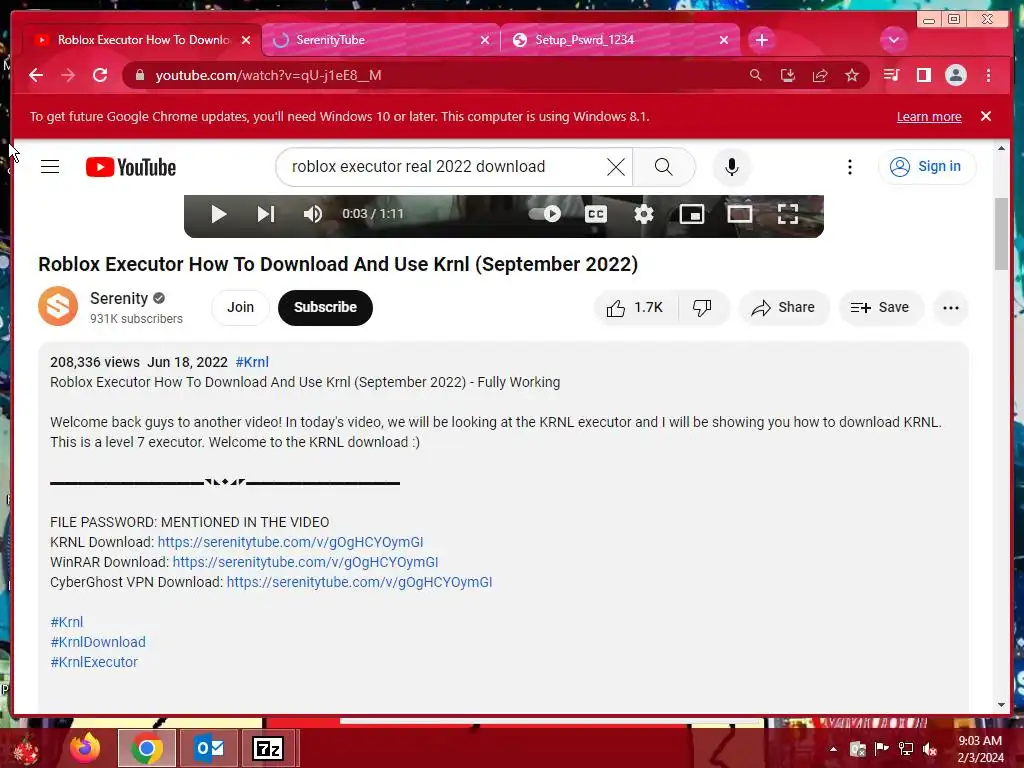The height and width of the screenshot is (768, 1024).
Task: Dismiss the Chrome update warning bar
Action: pyautogui.click(x=985, y=116)
